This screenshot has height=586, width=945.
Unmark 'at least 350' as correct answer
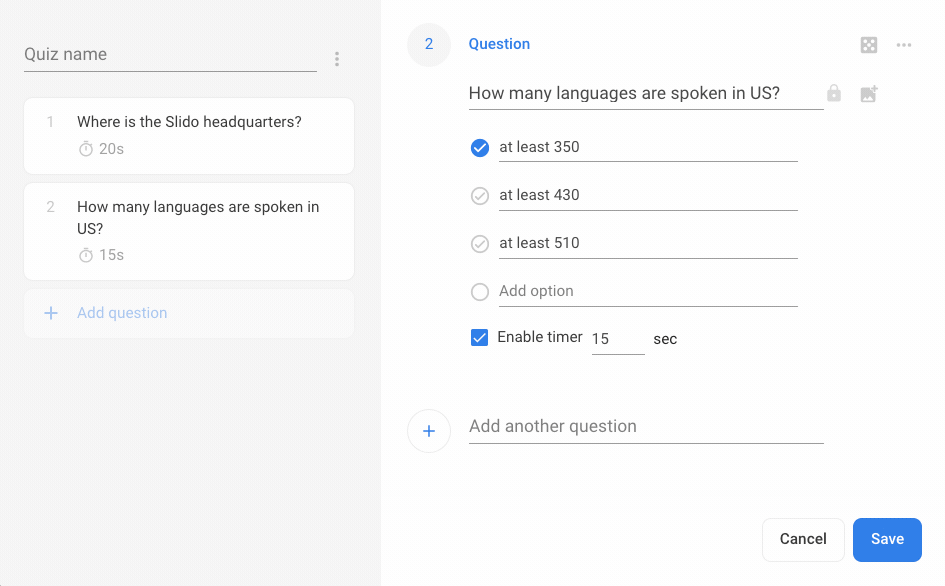tap(480, 148)
